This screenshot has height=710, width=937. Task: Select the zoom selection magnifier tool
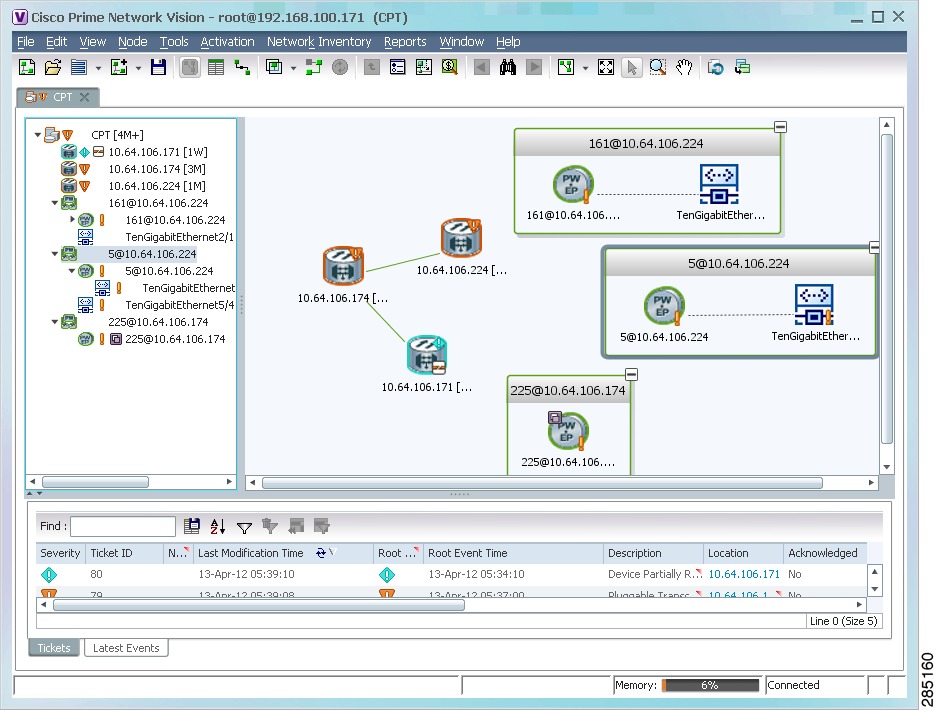point(658,67)
